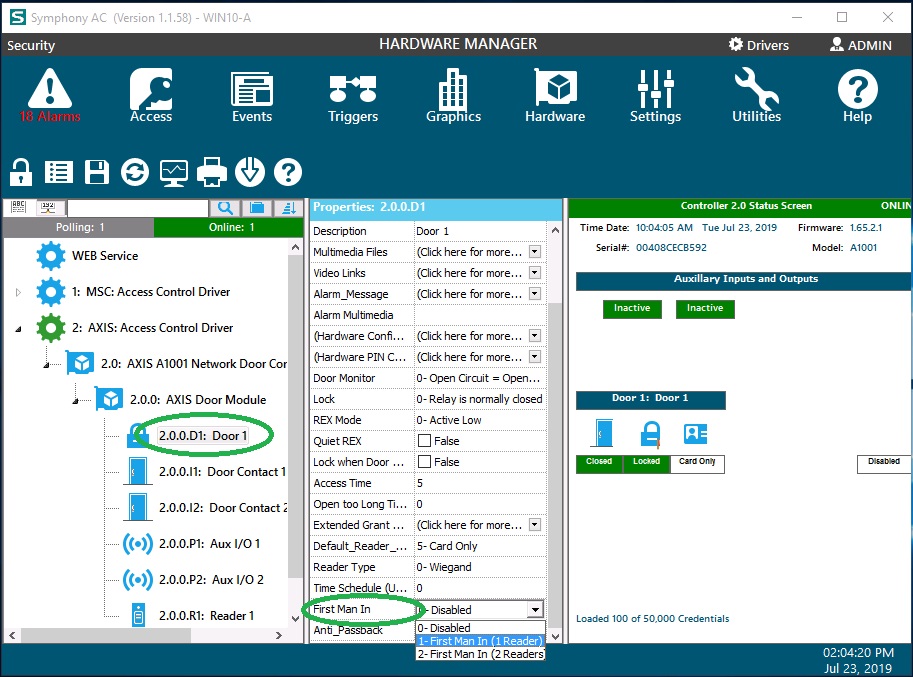The height and width of the screenshot is (677, 913).
Task: Click the Disabled status button
Action: (x=884, y=463)
